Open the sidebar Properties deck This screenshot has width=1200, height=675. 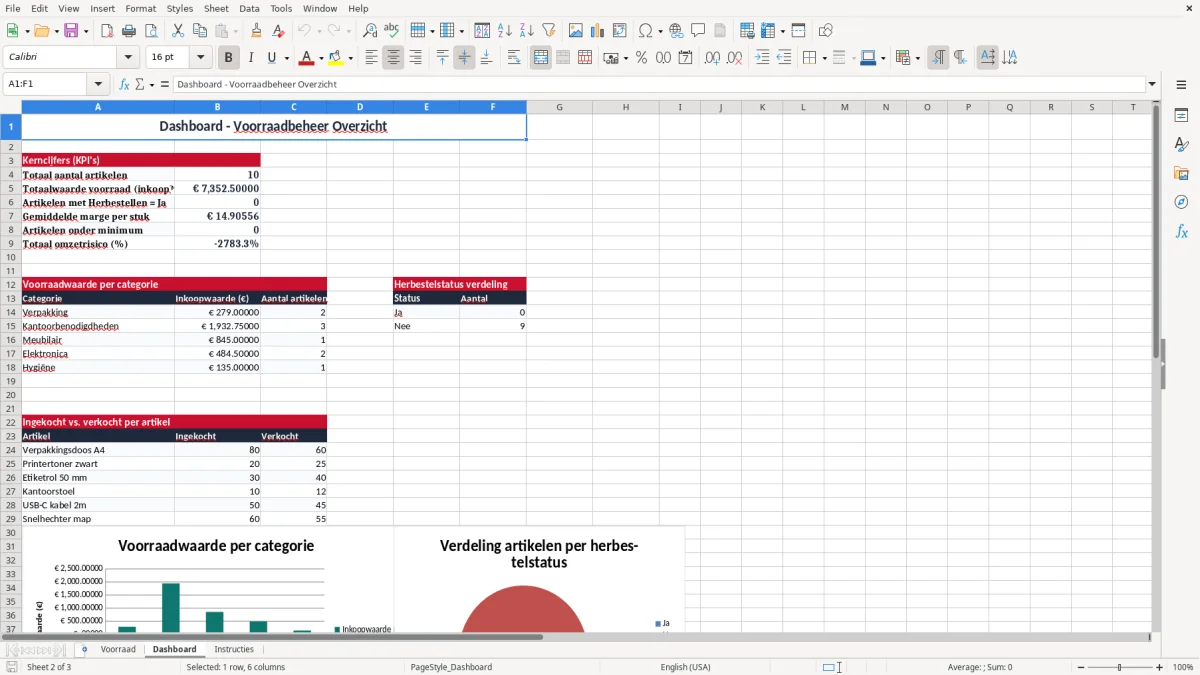click(x=1181, y=116)
